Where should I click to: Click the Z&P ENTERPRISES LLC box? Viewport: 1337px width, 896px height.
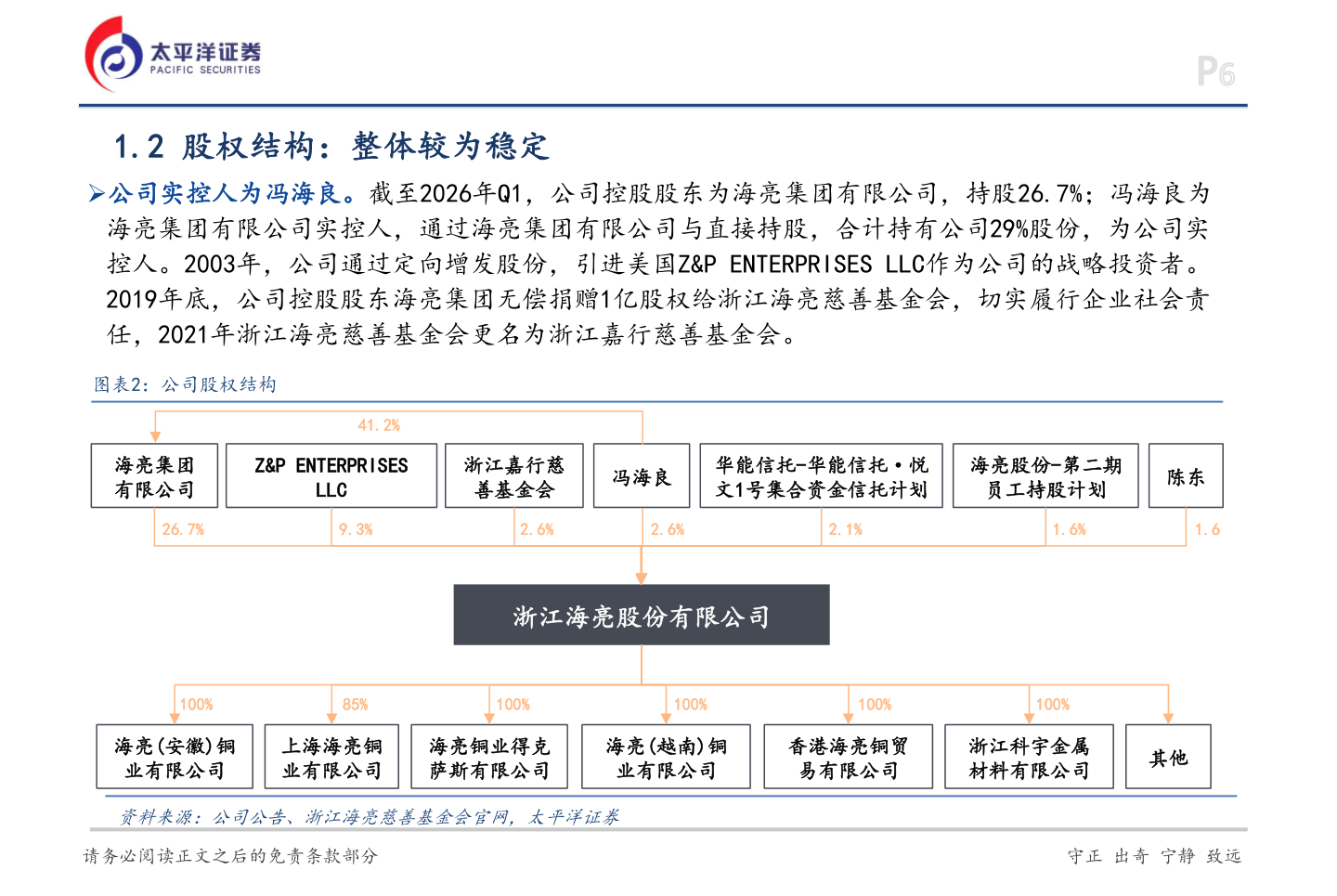[331, 475]
